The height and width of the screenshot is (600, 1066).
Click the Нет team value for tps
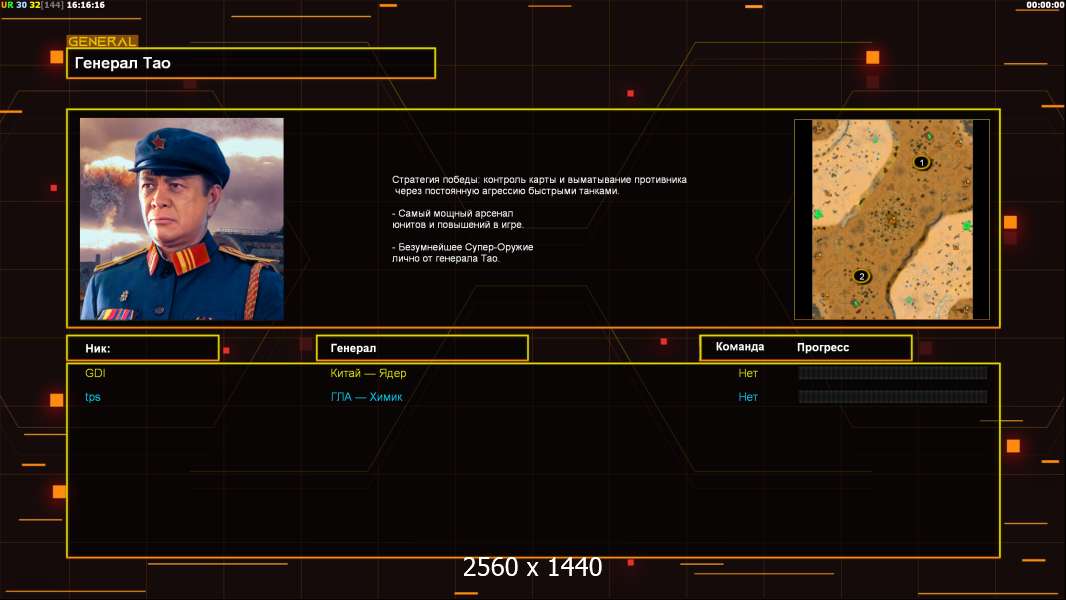(x=748, y=397)
